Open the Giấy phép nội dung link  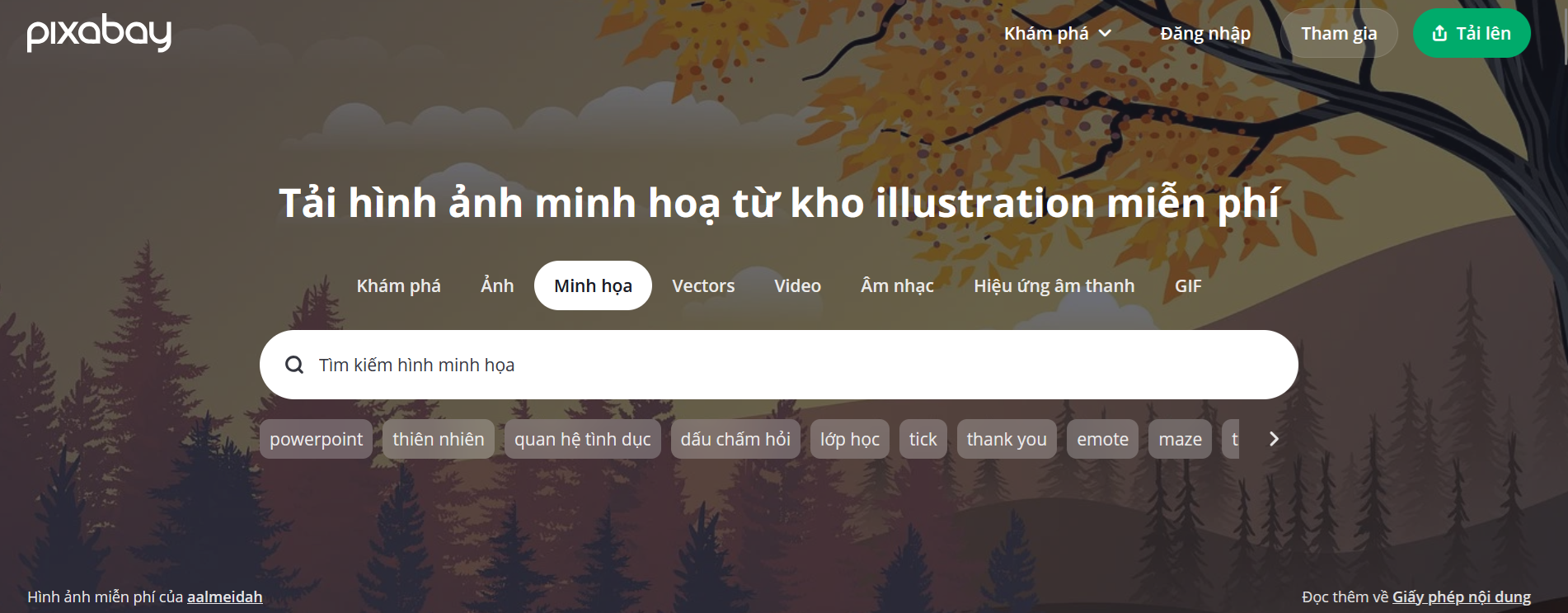tap(1461, 596)
